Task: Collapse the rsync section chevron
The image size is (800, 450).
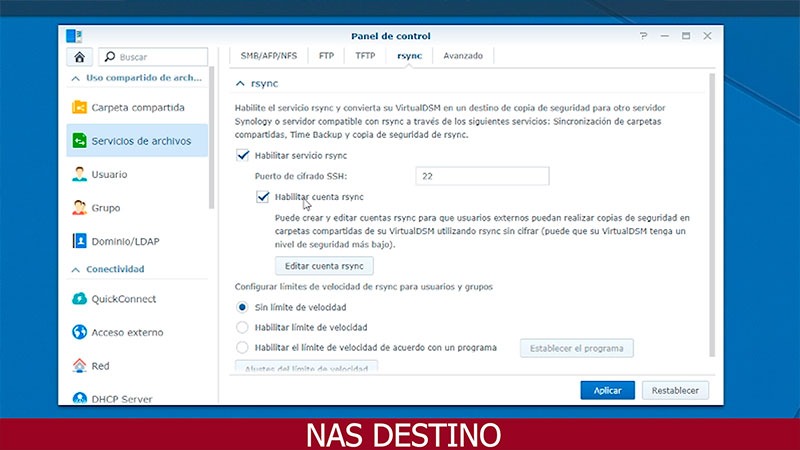Action: point(240,83)
